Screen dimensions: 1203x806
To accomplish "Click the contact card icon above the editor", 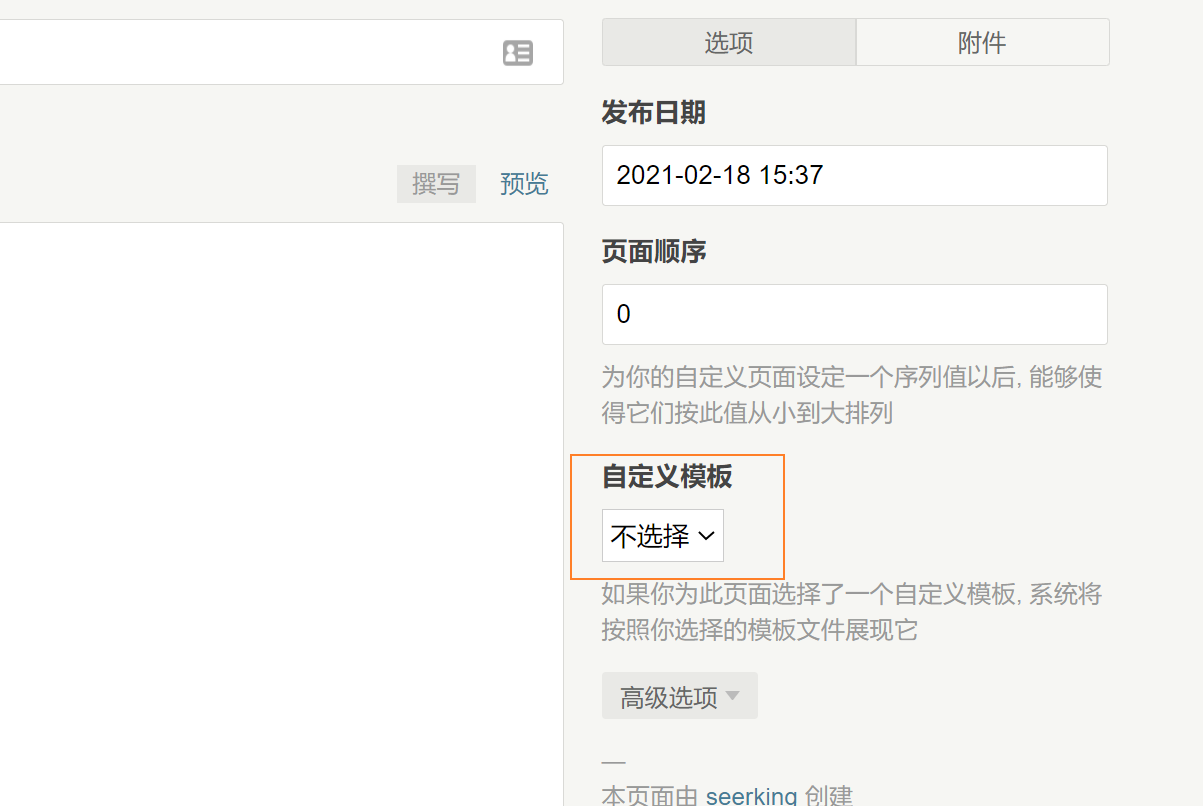I will click(x=518, y=52).
